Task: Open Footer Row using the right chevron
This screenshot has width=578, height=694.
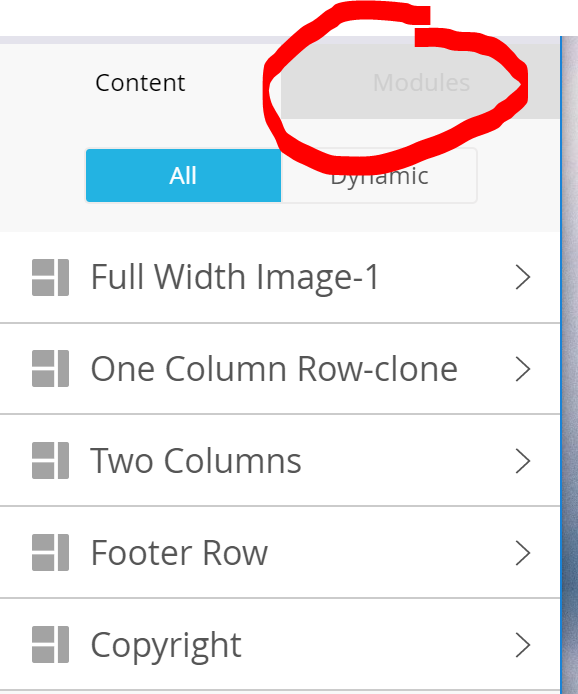Action: (x=523, y=553)
